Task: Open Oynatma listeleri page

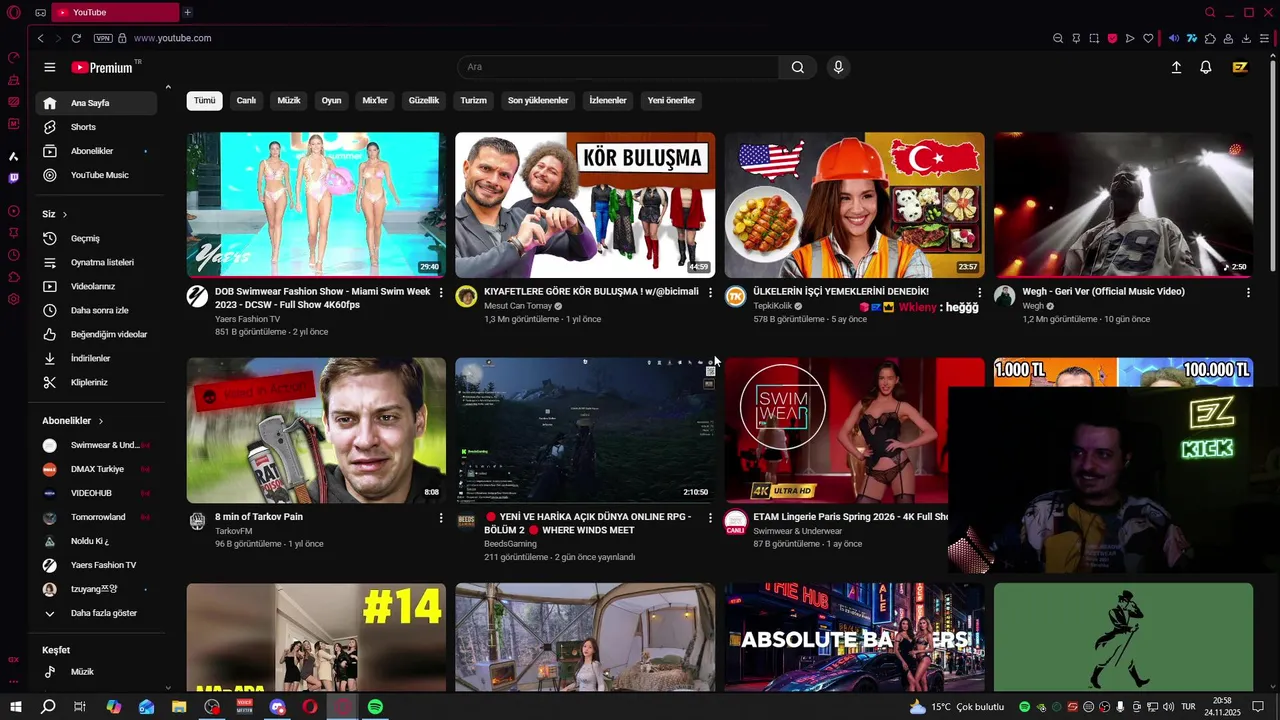Action: [96, 262]
